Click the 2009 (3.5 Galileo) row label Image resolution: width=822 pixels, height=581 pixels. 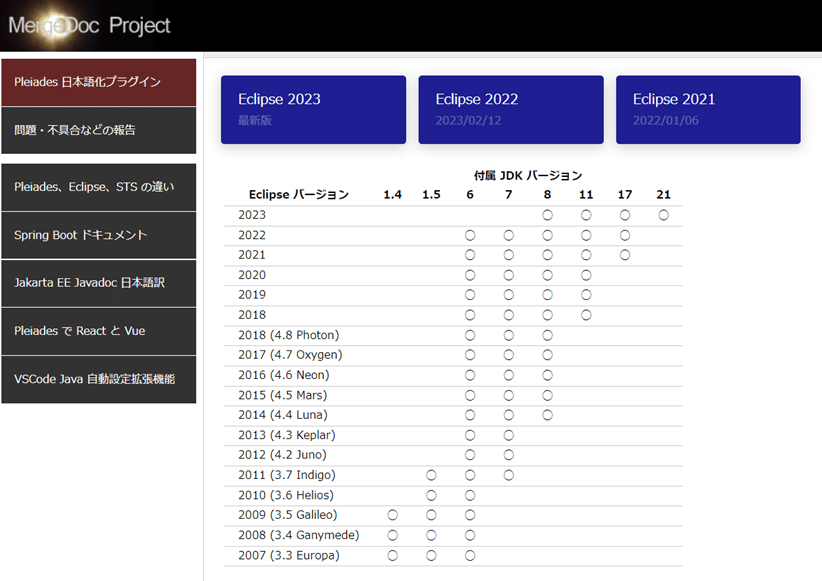coord(288,515)
